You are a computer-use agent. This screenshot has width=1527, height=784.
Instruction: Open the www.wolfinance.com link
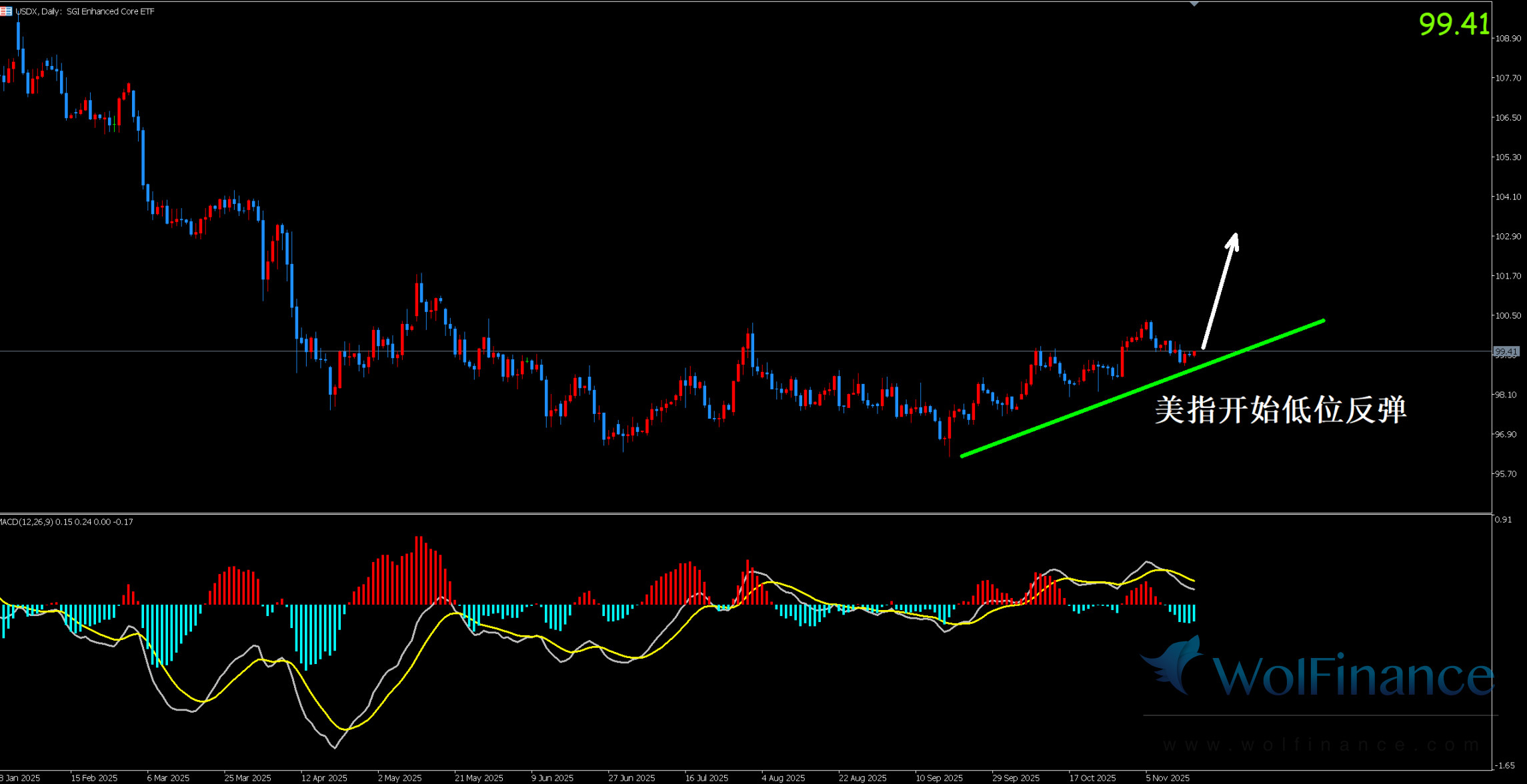point(1320,744)
